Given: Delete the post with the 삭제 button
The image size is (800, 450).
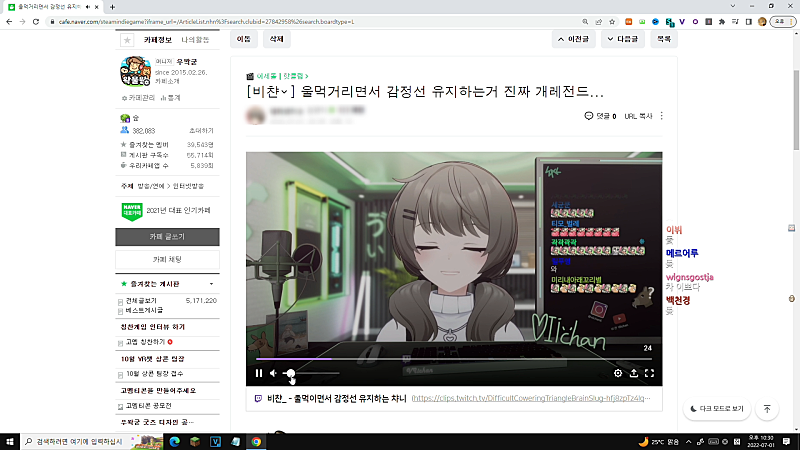Looking at the screenshot, I should (277, 39).
